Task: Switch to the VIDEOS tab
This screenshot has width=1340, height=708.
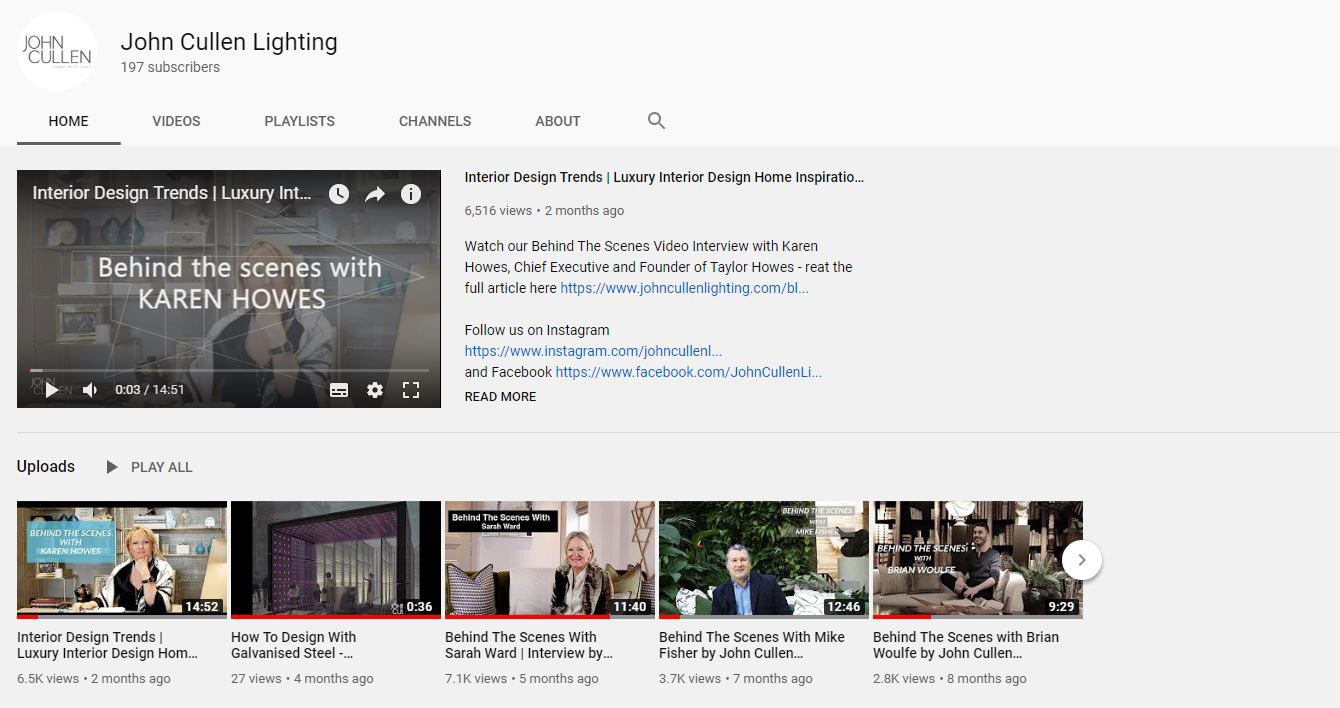Action: click(176, 121)
